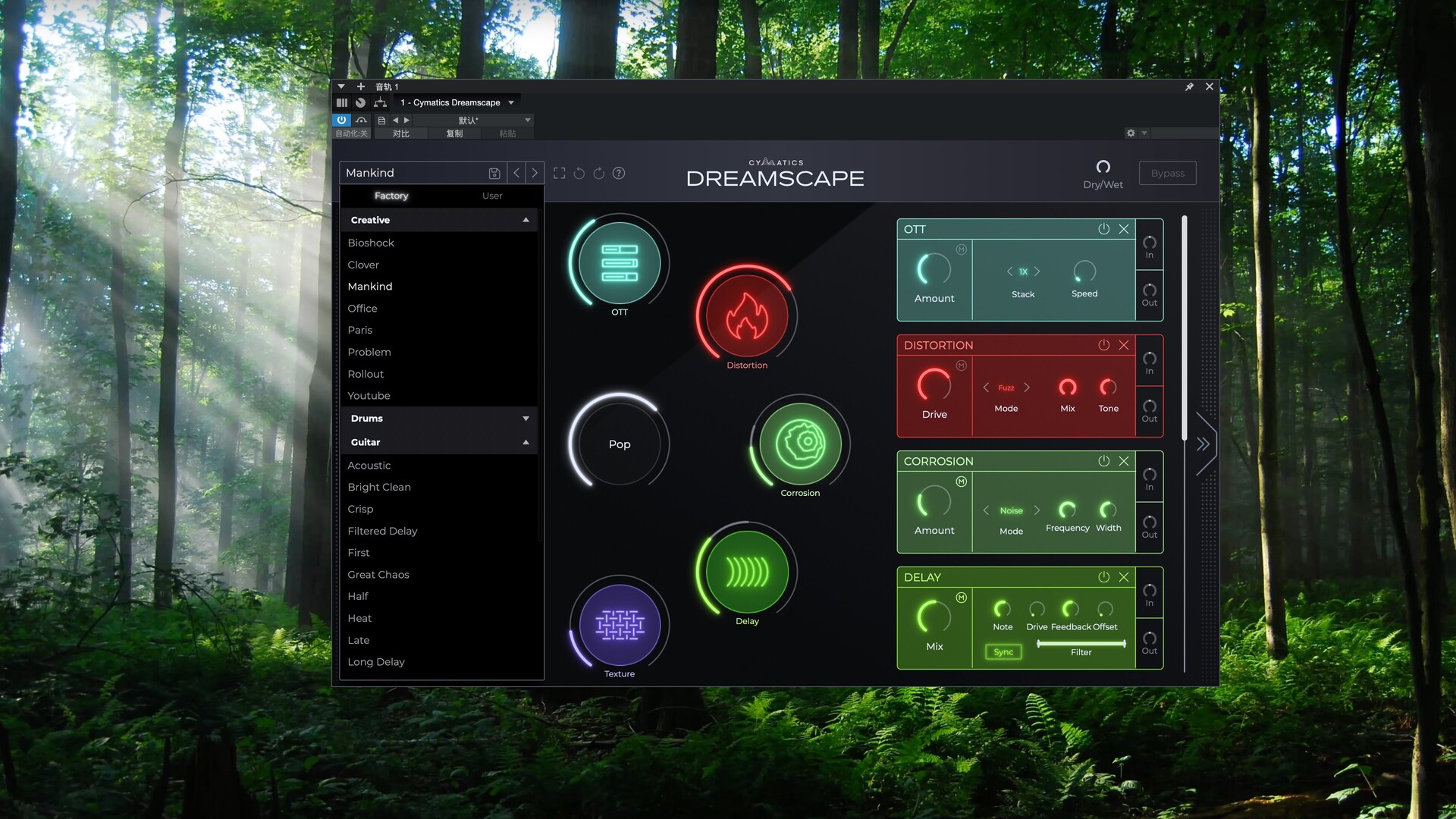
Task: Go to next preset with right arrow
Action: (535, 173)
